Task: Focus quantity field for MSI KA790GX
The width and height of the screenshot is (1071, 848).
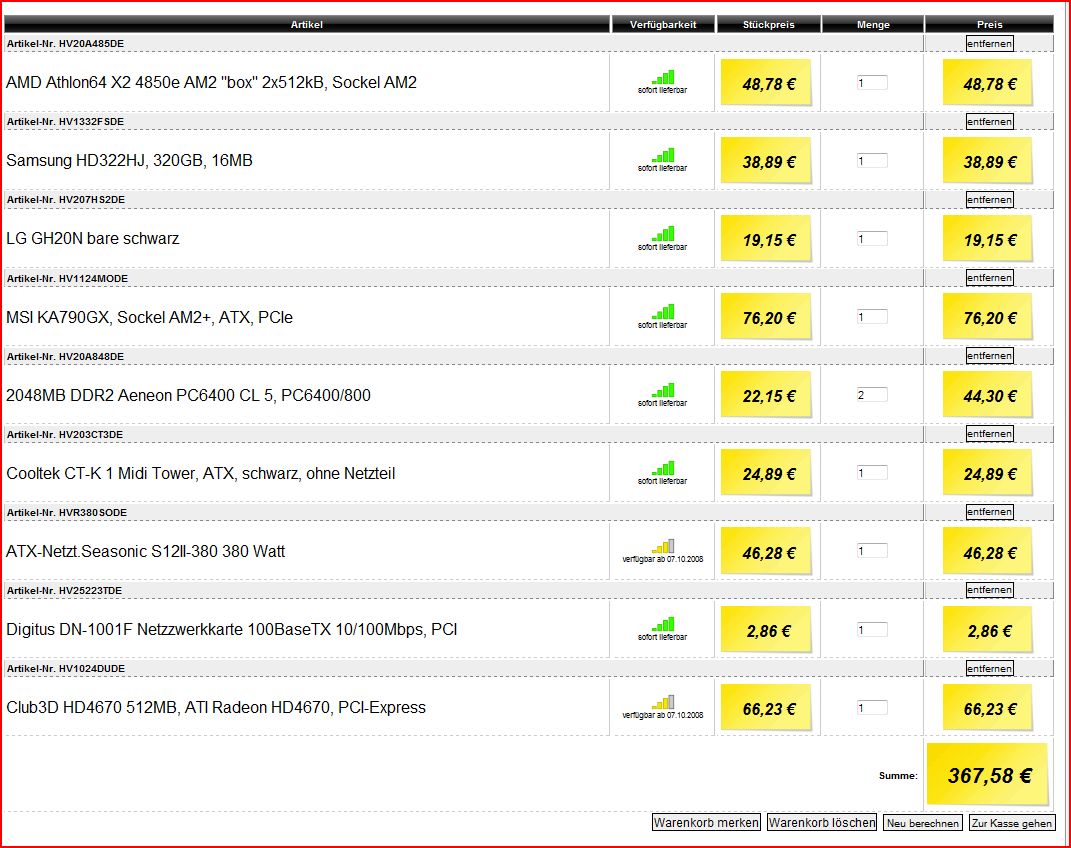Action: coord(872,317)
